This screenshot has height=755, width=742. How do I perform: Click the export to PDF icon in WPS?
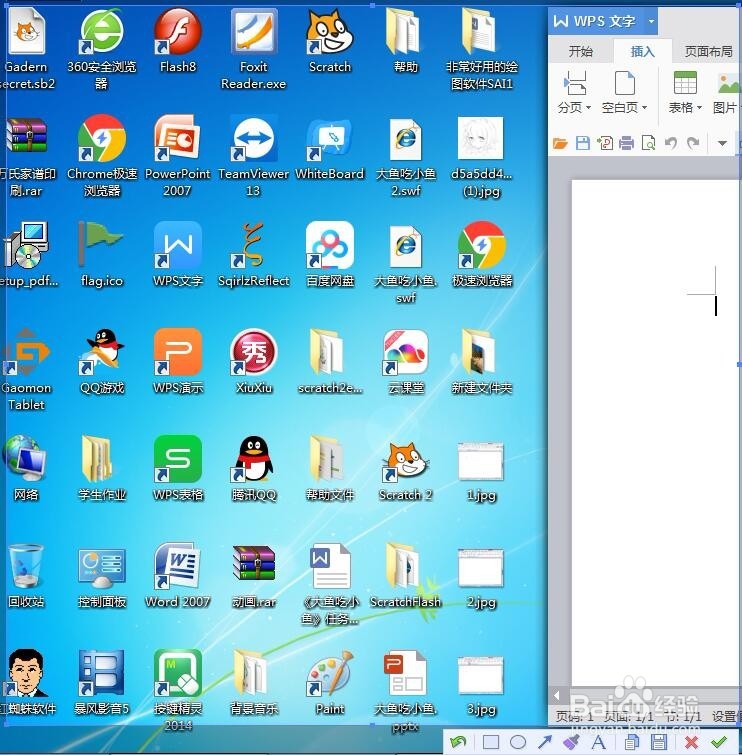605,143
